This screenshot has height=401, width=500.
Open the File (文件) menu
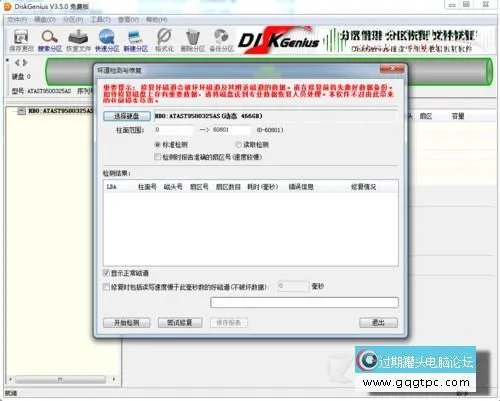(x=17, y=20)
